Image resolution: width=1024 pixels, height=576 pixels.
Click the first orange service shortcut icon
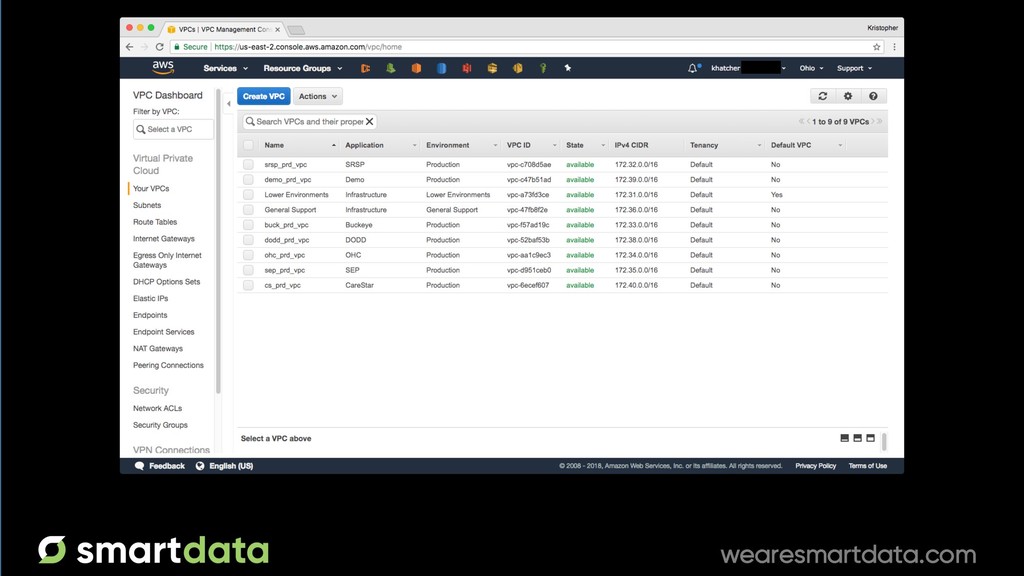click(365, 68)
